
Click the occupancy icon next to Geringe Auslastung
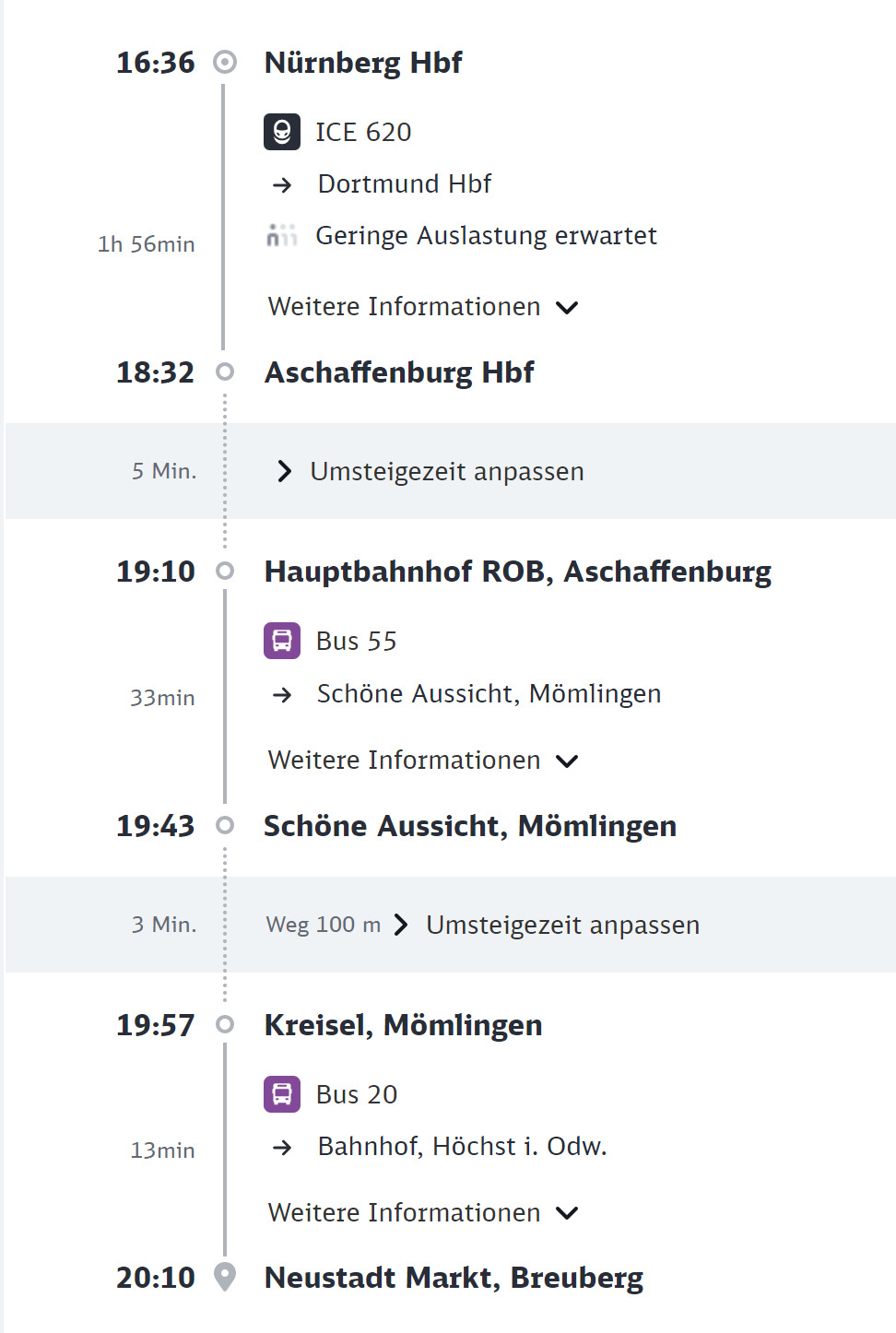(282, 236)
